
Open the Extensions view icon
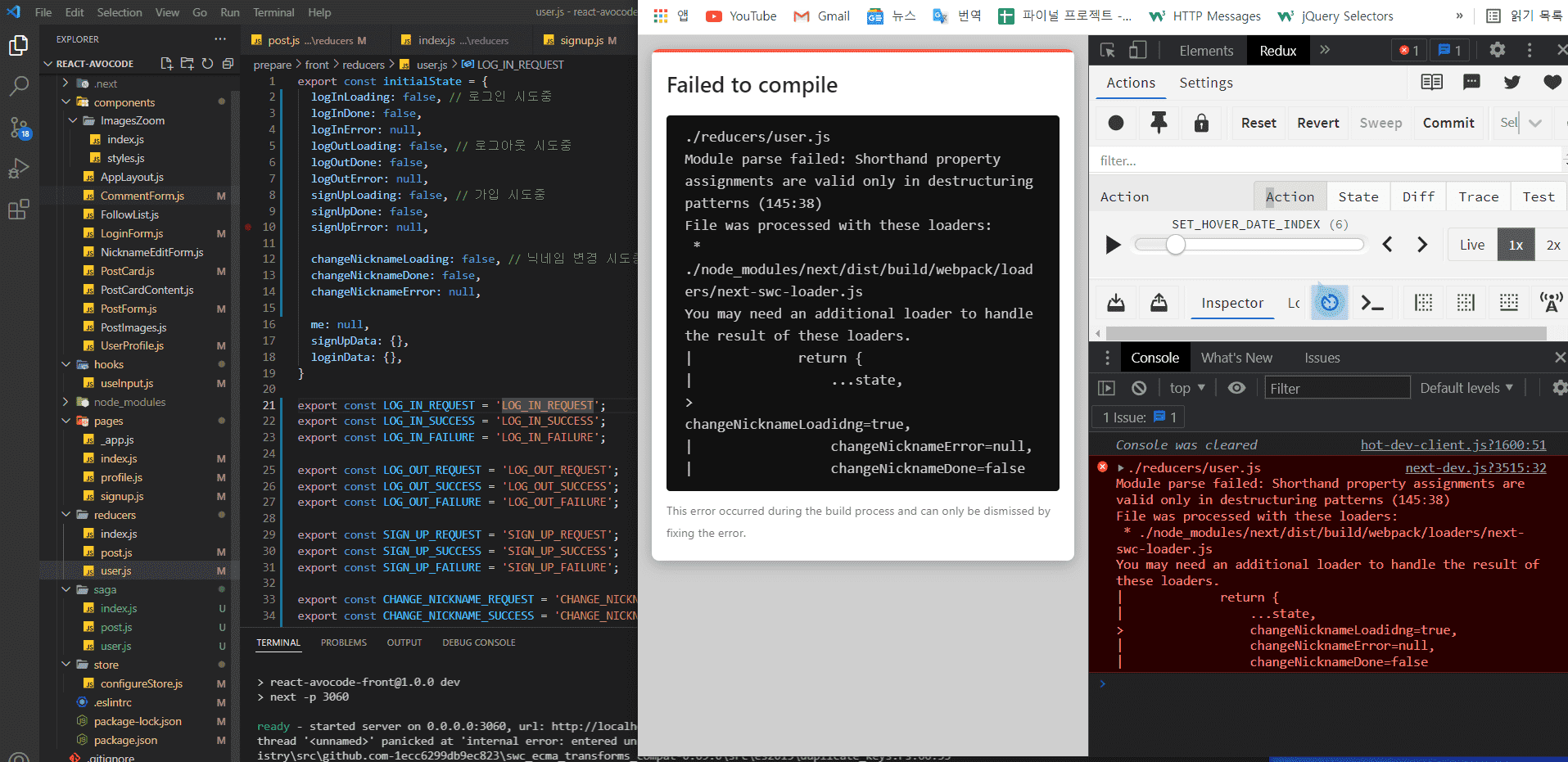click(18, 210)
